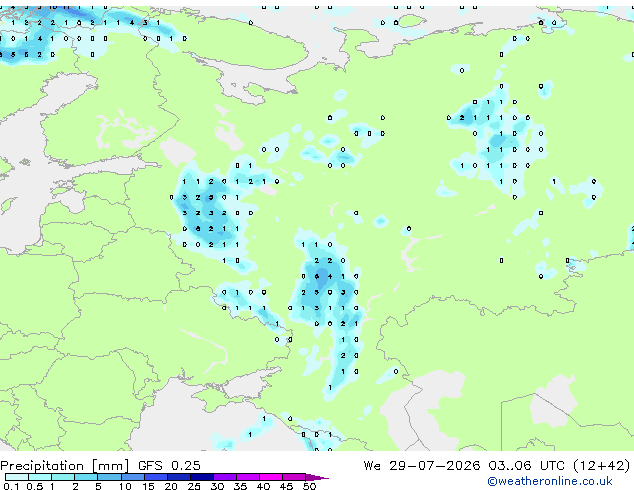Click the 35–40 mm legend color swatch
This screenshot has height=490, width=634.
pos(247,477)
